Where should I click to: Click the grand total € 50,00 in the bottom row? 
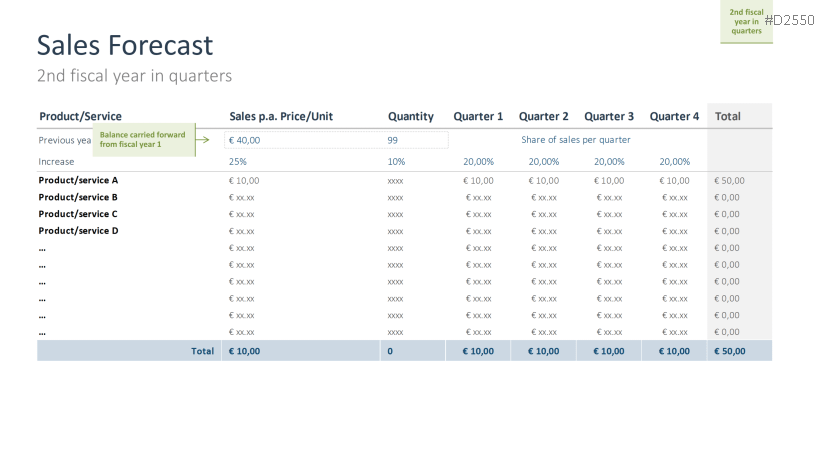click(729, 351)
